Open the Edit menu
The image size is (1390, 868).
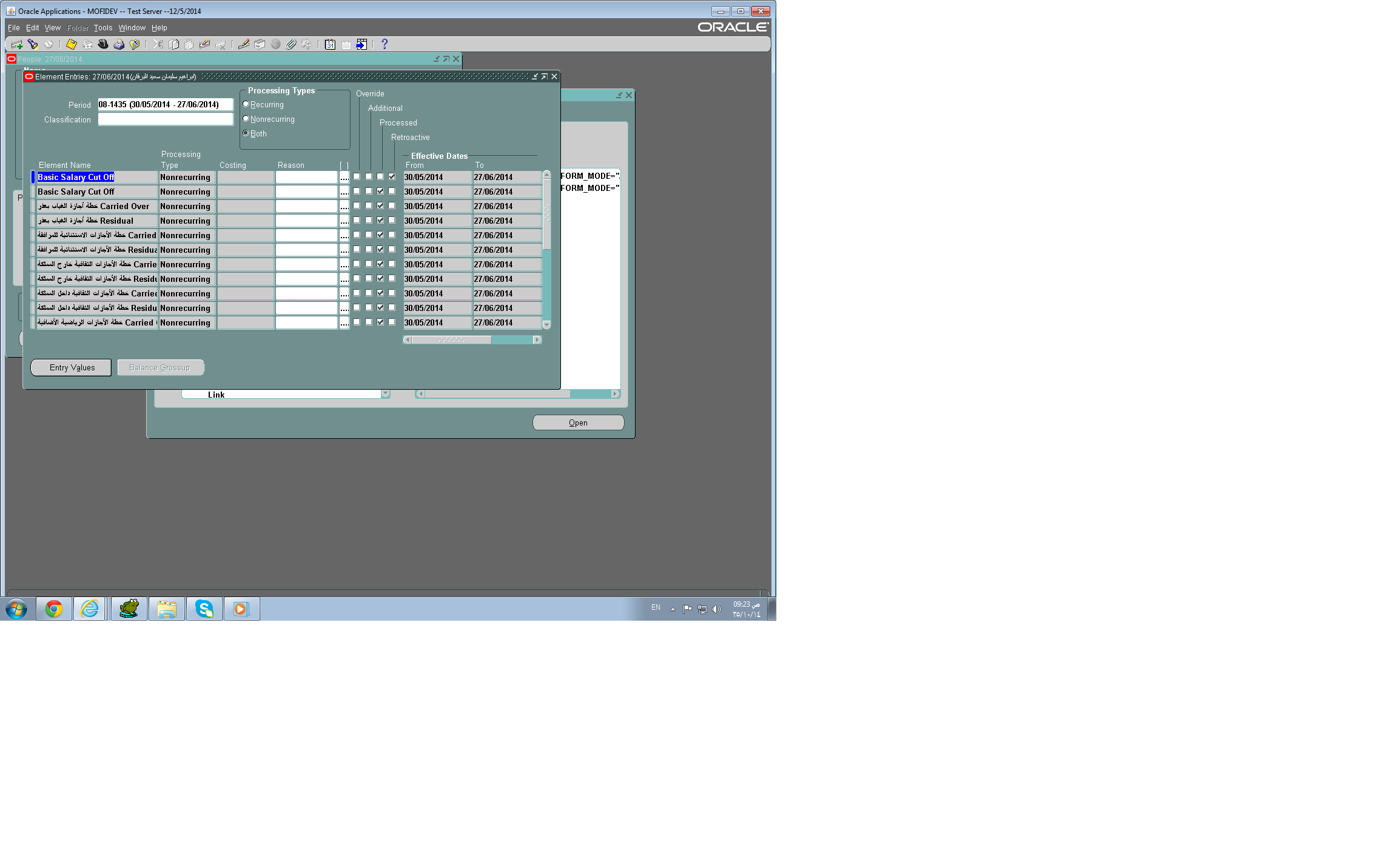[x=32, y=28]
